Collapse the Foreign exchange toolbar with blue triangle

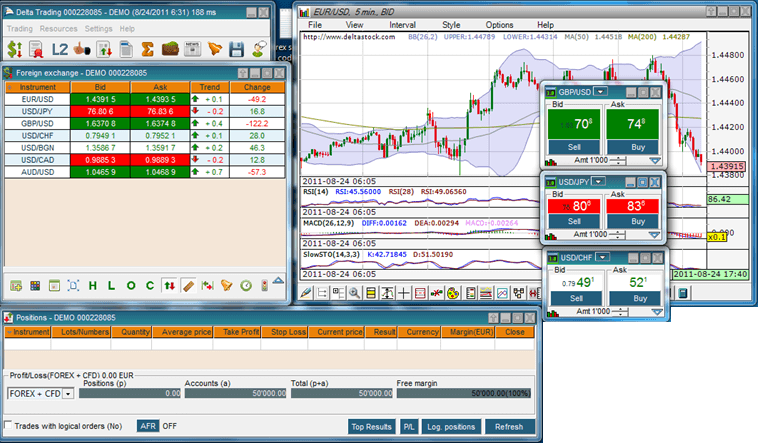278,281
